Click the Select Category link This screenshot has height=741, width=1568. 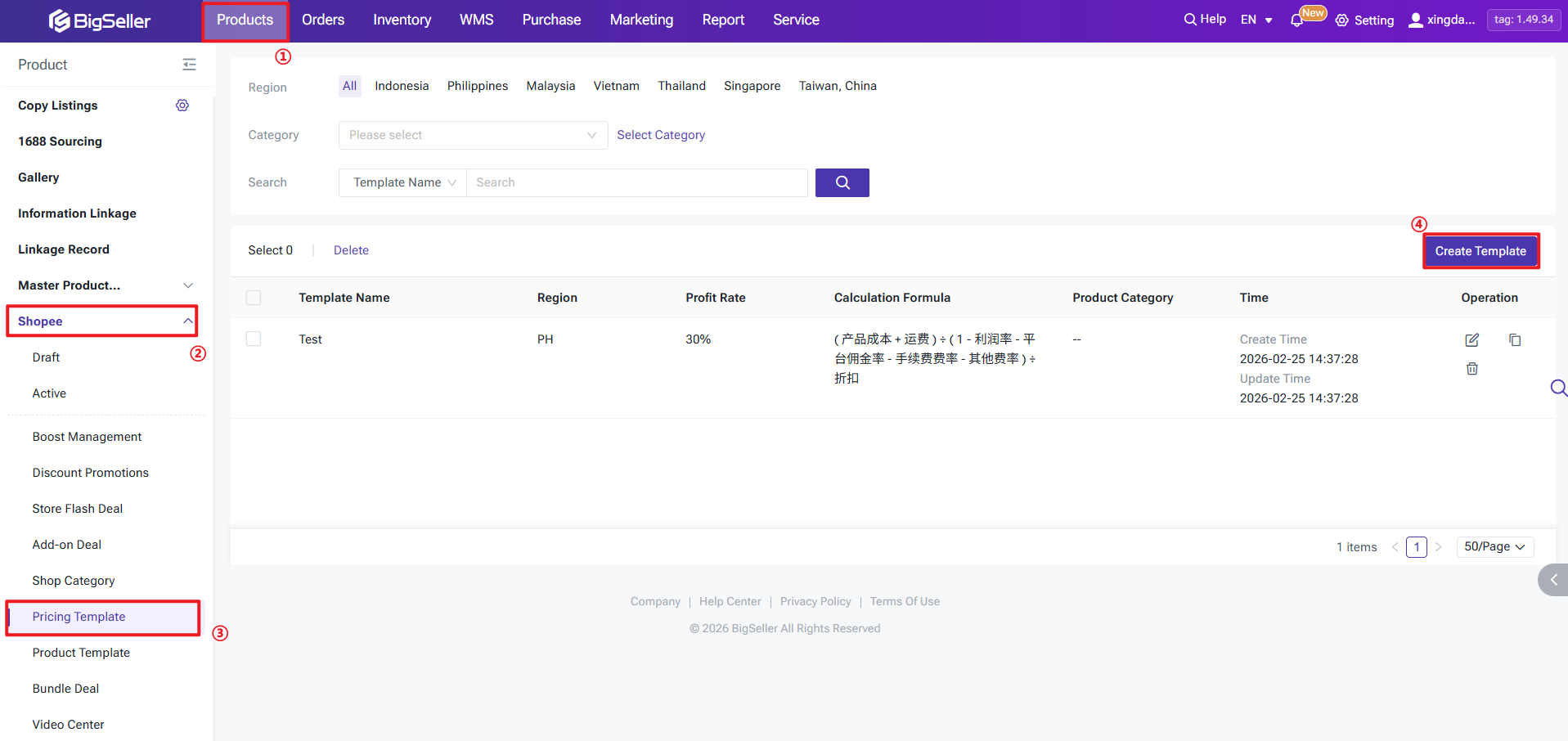click(x=660, y=135)
